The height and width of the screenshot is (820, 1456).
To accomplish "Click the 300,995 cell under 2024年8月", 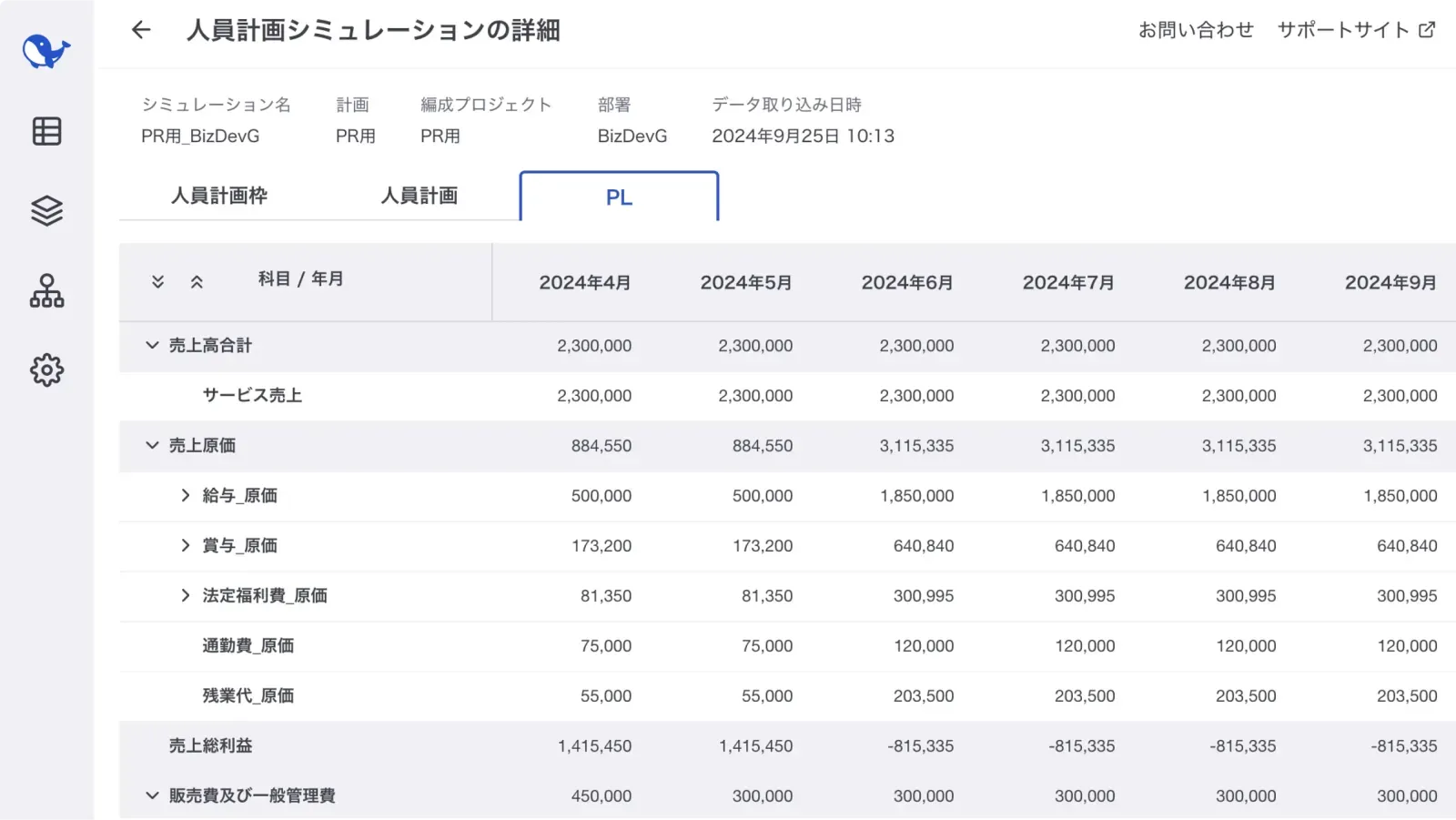I will click(1246, 596).
